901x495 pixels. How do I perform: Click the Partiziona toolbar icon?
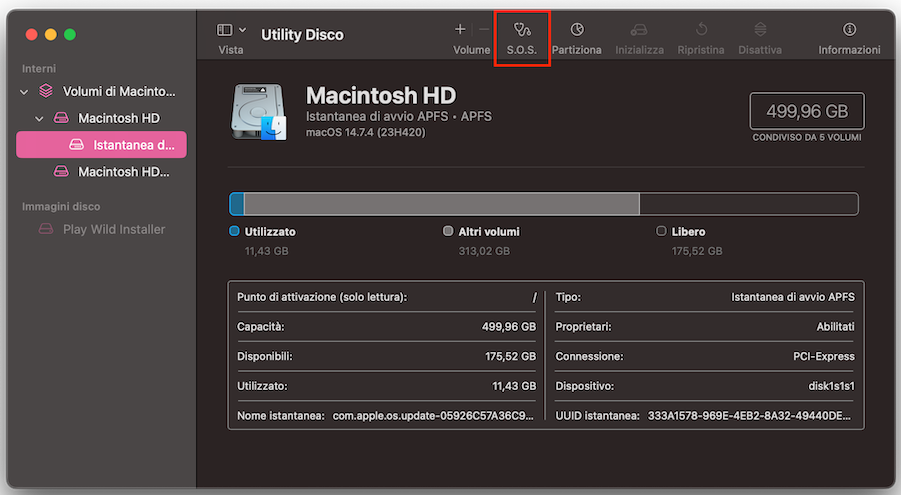(x=576, y=37)
